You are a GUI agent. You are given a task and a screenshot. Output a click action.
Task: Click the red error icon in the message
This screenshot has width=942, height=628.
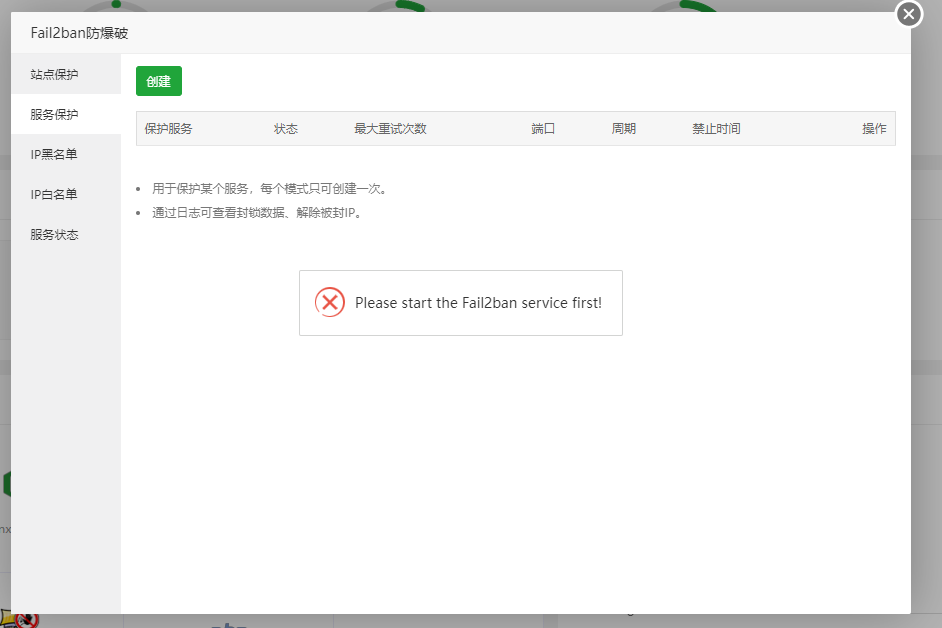click(330, 302)
